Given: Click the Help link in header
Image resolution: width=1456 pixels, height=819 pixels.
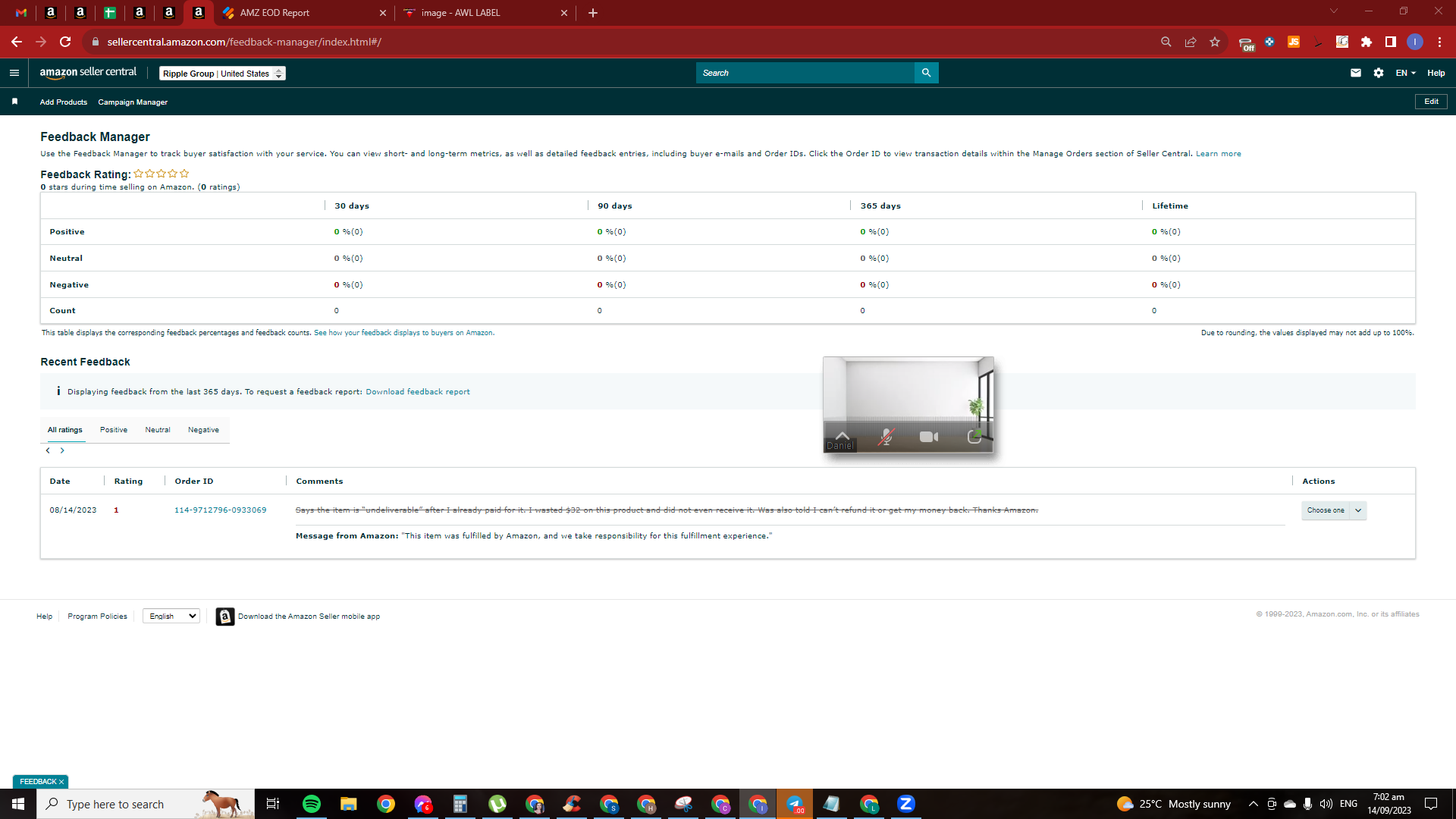Looking at the screenshot, I should pyautogui.click(x=1436, y=73).
